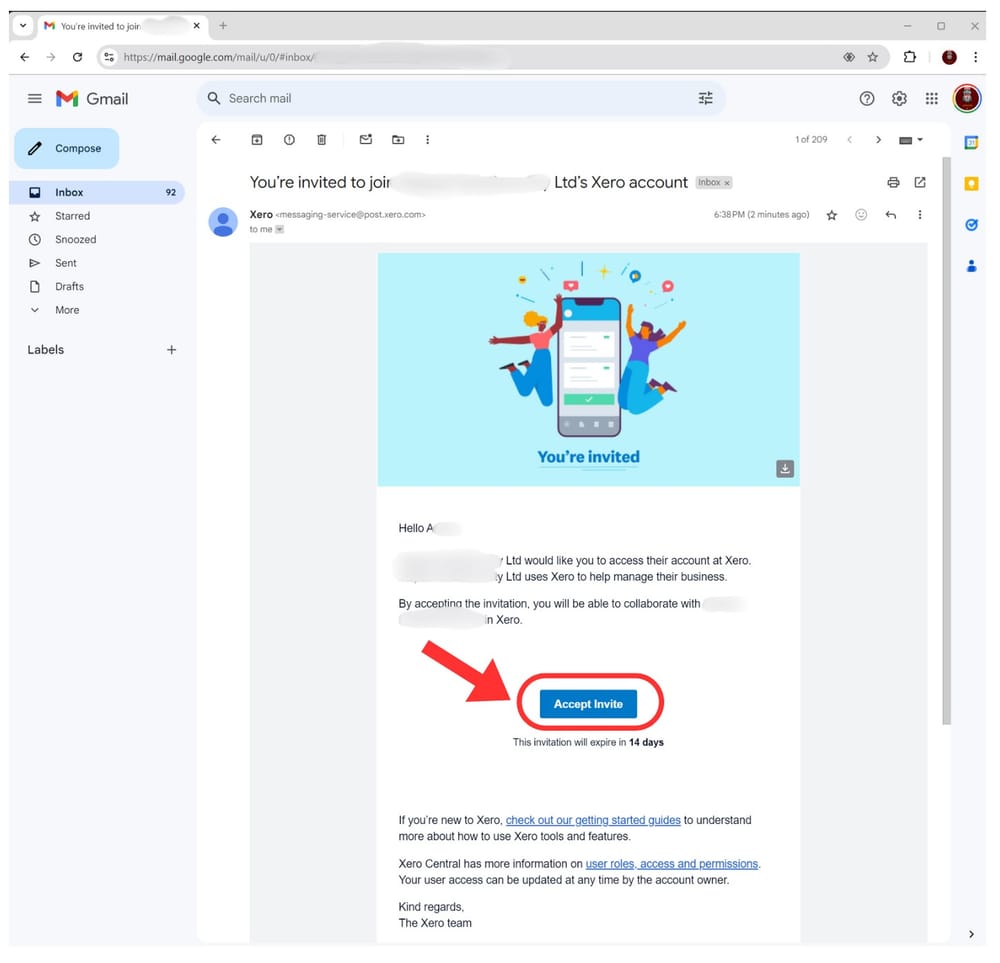The height and width of the screenshot is (963, 1000).
Task: Click inside the Search mail field
Action: (450, 98)
